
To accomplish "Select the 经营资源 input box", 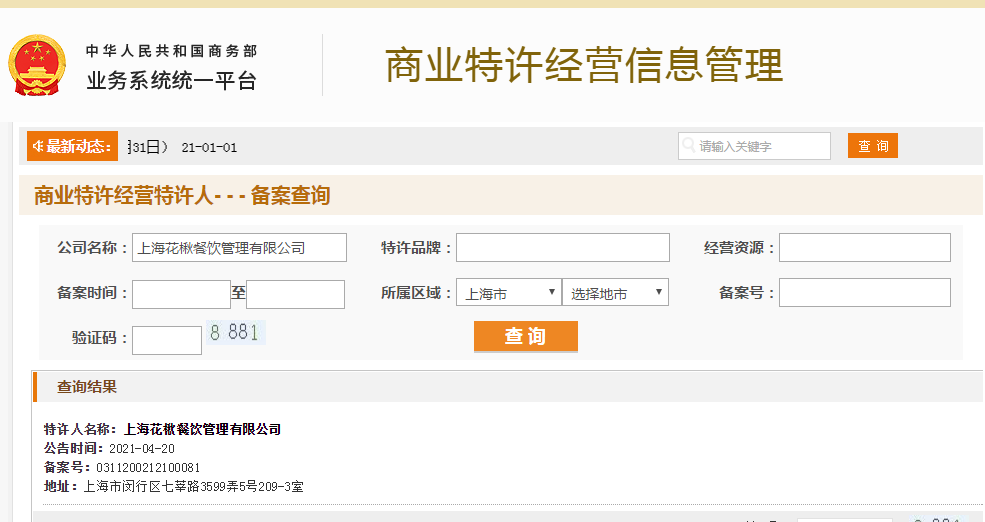I will (864, 248).
